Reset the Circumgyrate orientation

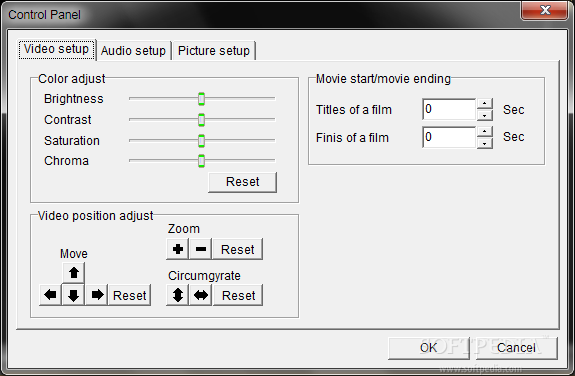[x=238, y=295]
